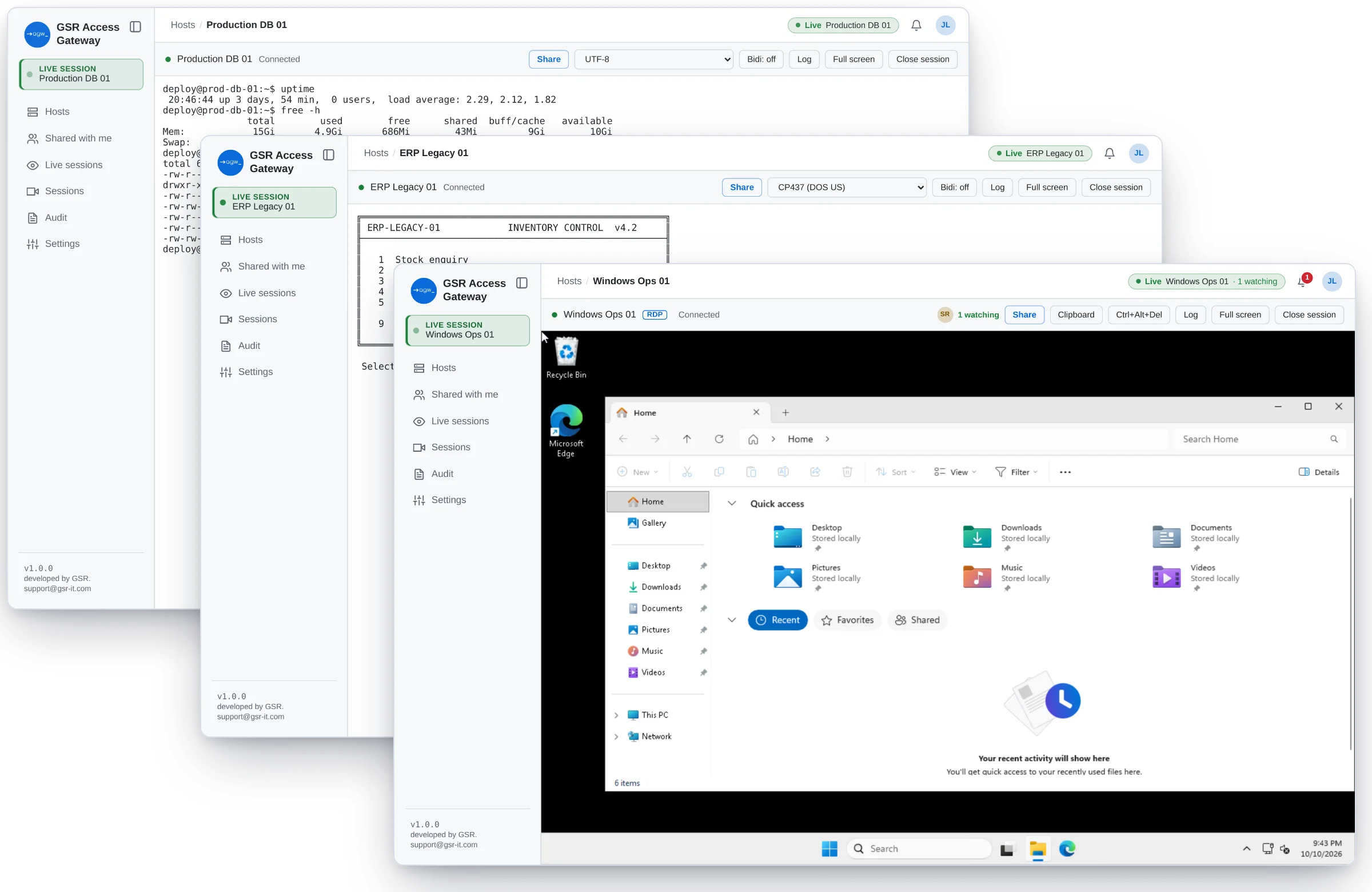Click Clipboard button in Windows Ops toolbar
Image resolution: width=1372 pixels, height=892 pixels.
pos(1076,315)
